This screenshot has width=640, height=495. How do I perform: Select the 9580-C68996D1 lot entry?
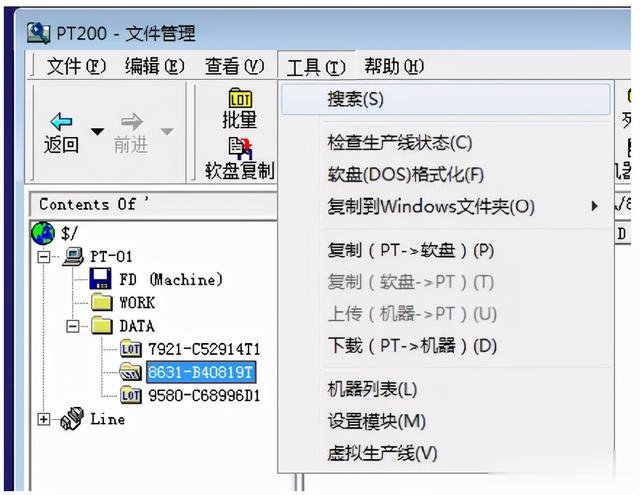[204, 395]
